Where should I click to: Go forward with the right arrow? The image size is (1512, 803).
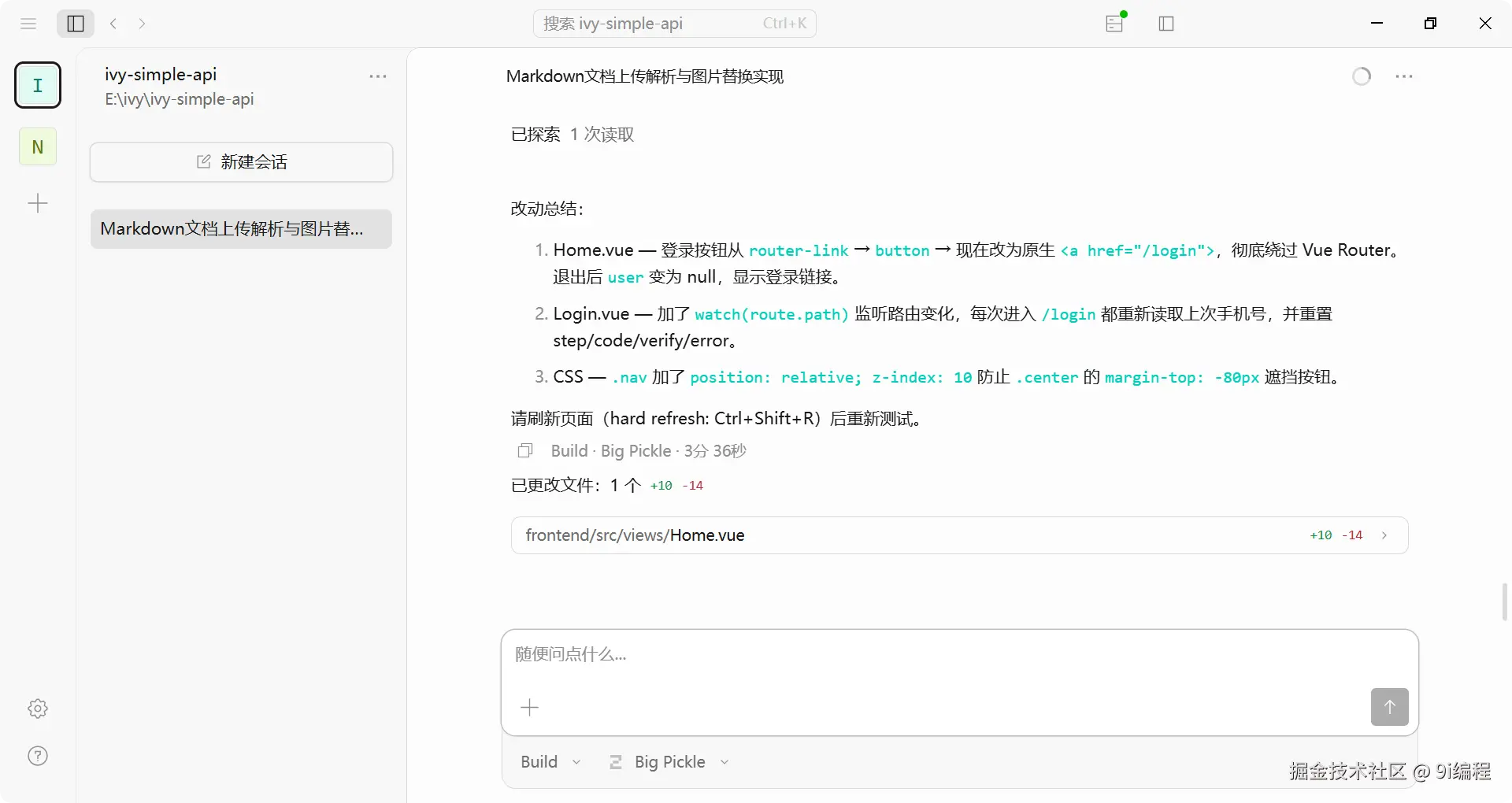142,24
